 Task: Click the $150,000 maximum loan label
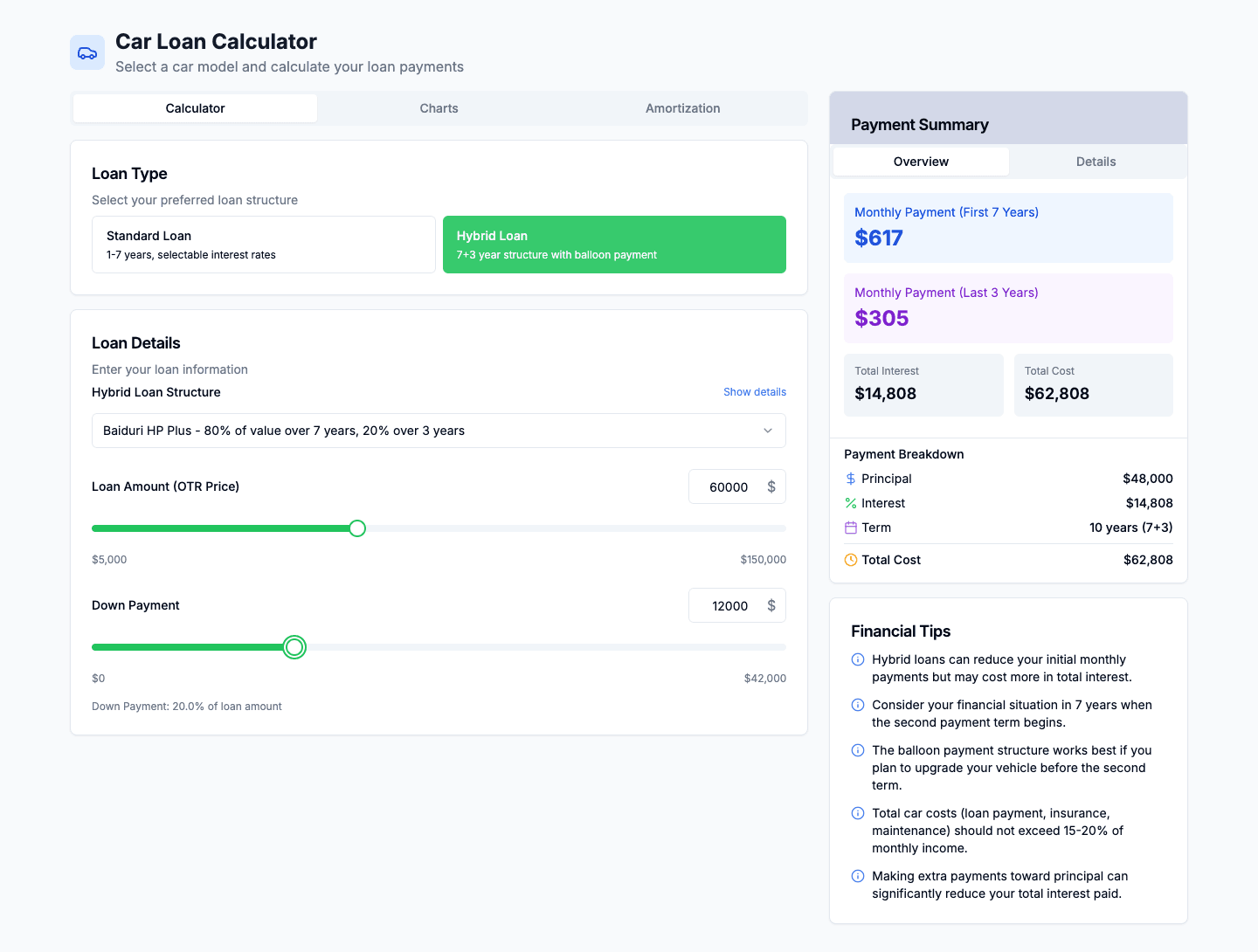click(764, 560)
